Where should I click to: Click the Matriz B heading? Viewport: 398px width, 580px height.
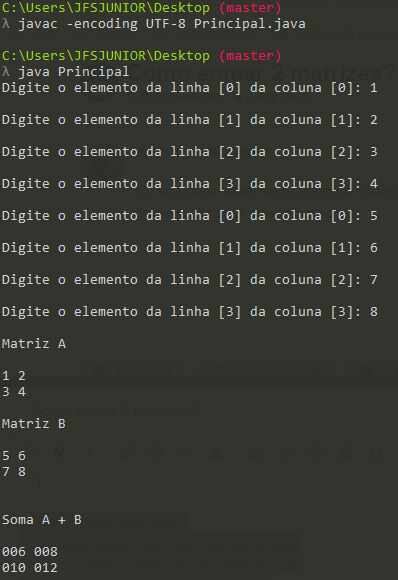pos(34,424)
